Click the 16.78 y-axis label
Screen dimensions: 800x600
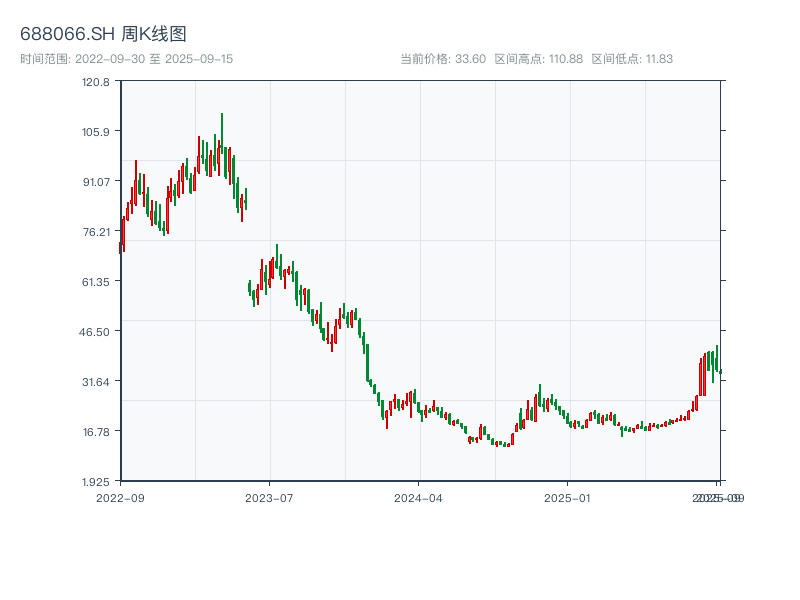point(96,432)
